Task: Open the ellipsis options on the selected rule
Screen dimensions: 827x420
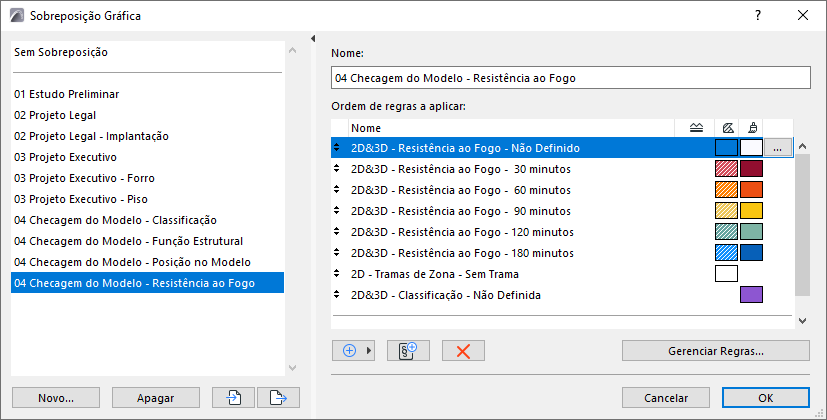Action: [x=780, y=148]
